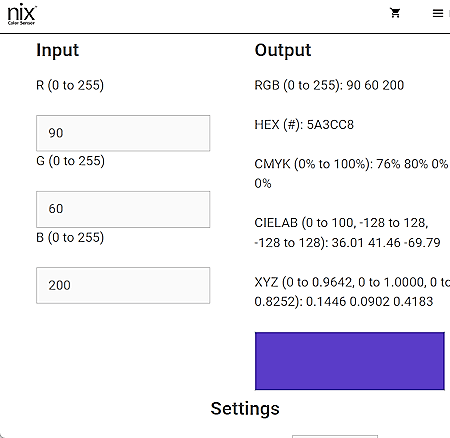Image resolution: width=450 pixels, height=438 pixels.
Task: Click the RGB output line
Action: (x=329, y=85)
